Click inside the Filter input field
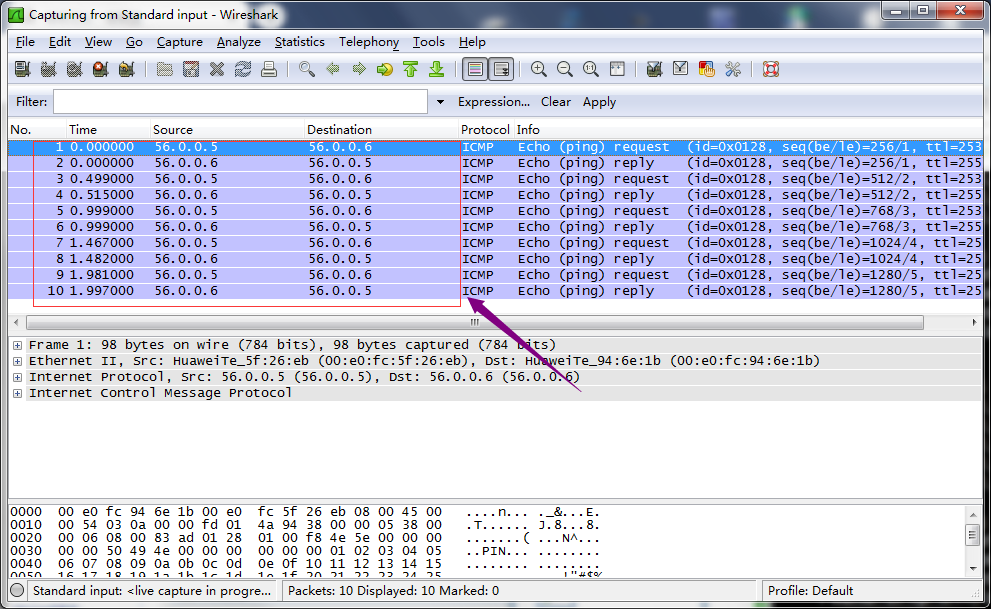The width and height of the screenshot is (991, 609). pyautogui.click(x=241, y=102)
